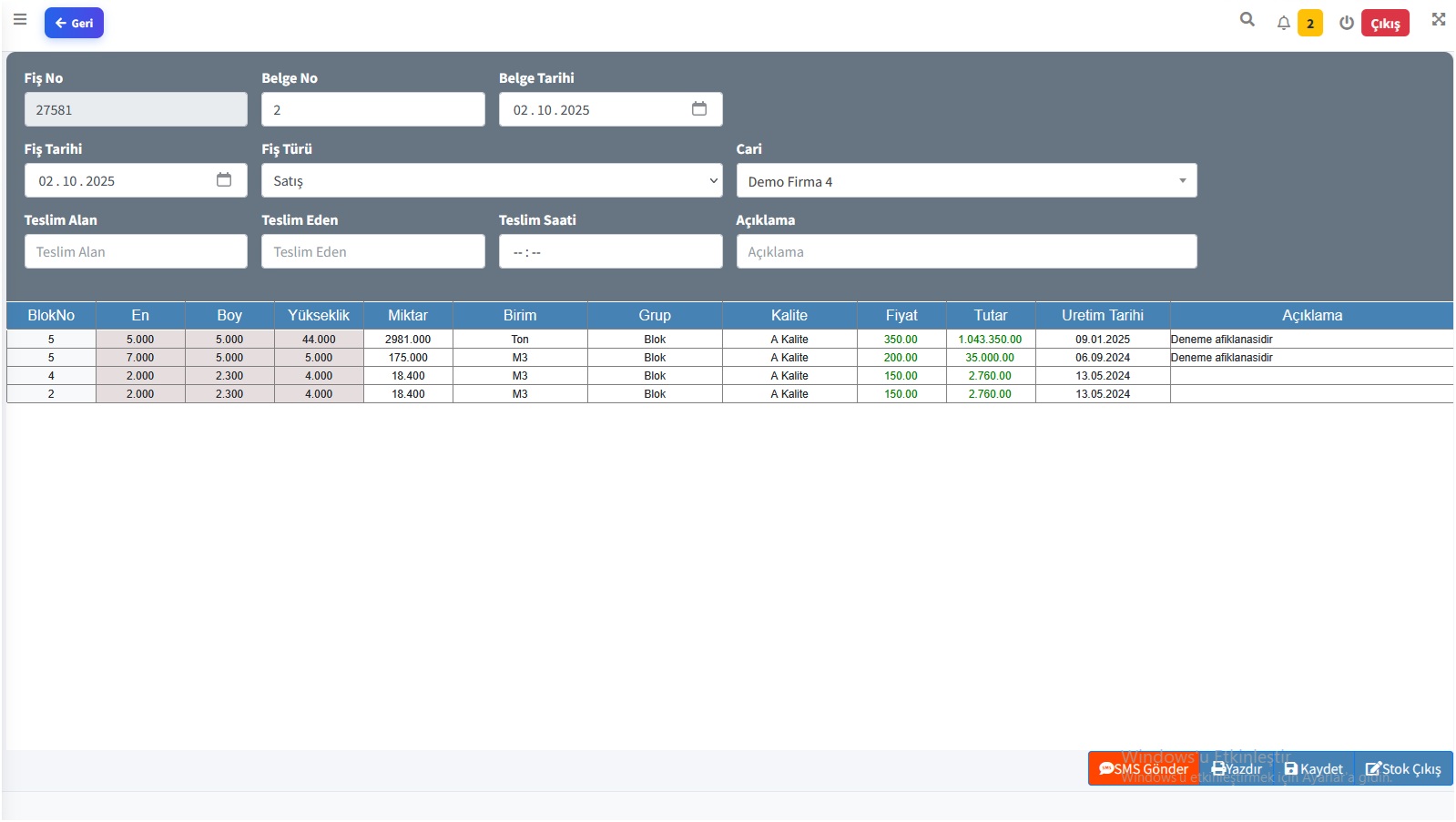Screen dimensions: 1456x822
Task: Open the notifications bell
Action: (x=1283, y=24)
